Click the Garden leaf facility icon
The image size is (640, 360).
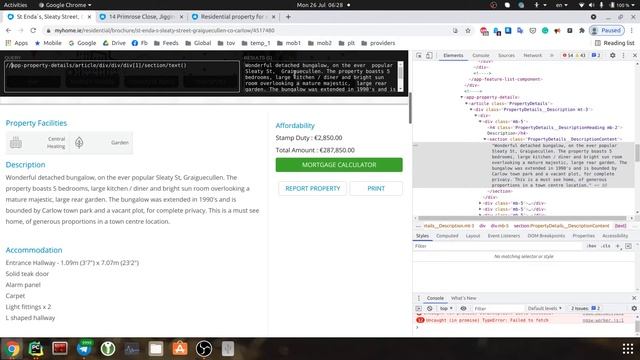(x=79, y=143)
